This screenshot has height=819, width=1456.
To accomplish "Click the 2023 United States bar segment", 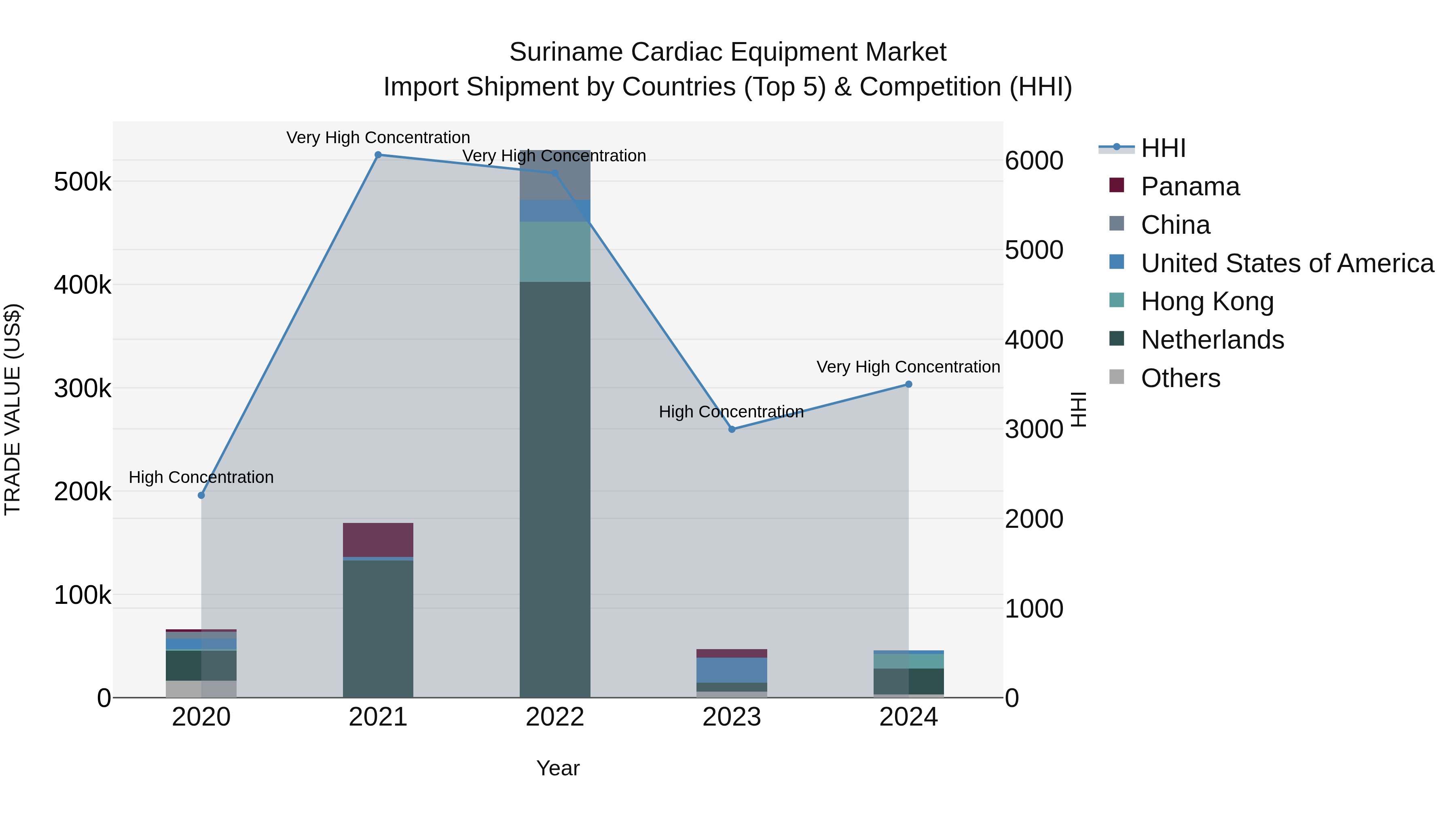I will pos(732,670).
